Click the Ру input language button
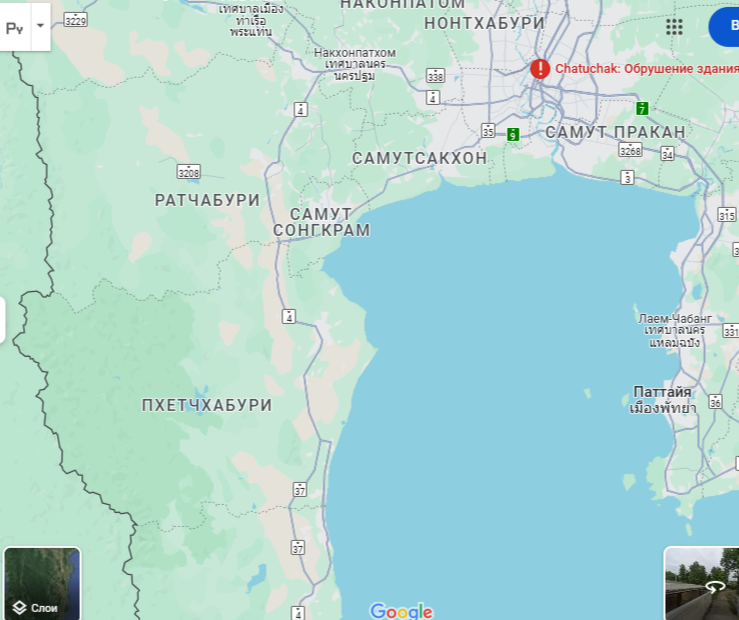739x620 pixels. [15, 28]
